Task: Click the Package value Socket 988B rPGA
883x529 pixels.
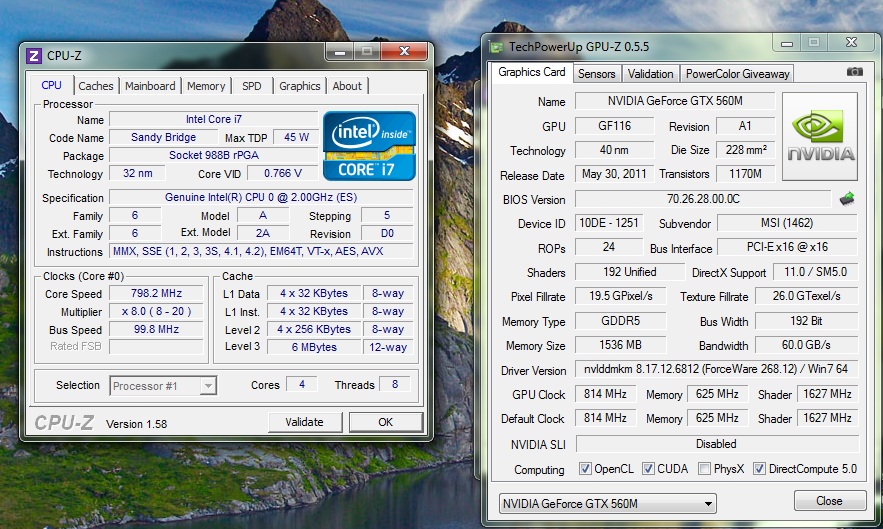Action: pyautogui.click(x=214, y=155)
